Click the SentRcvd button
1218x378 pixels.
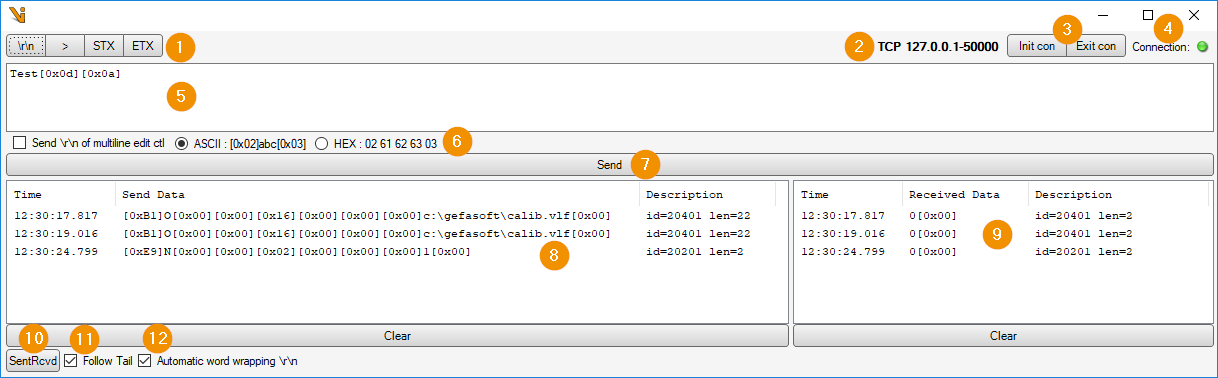(32, 360)
